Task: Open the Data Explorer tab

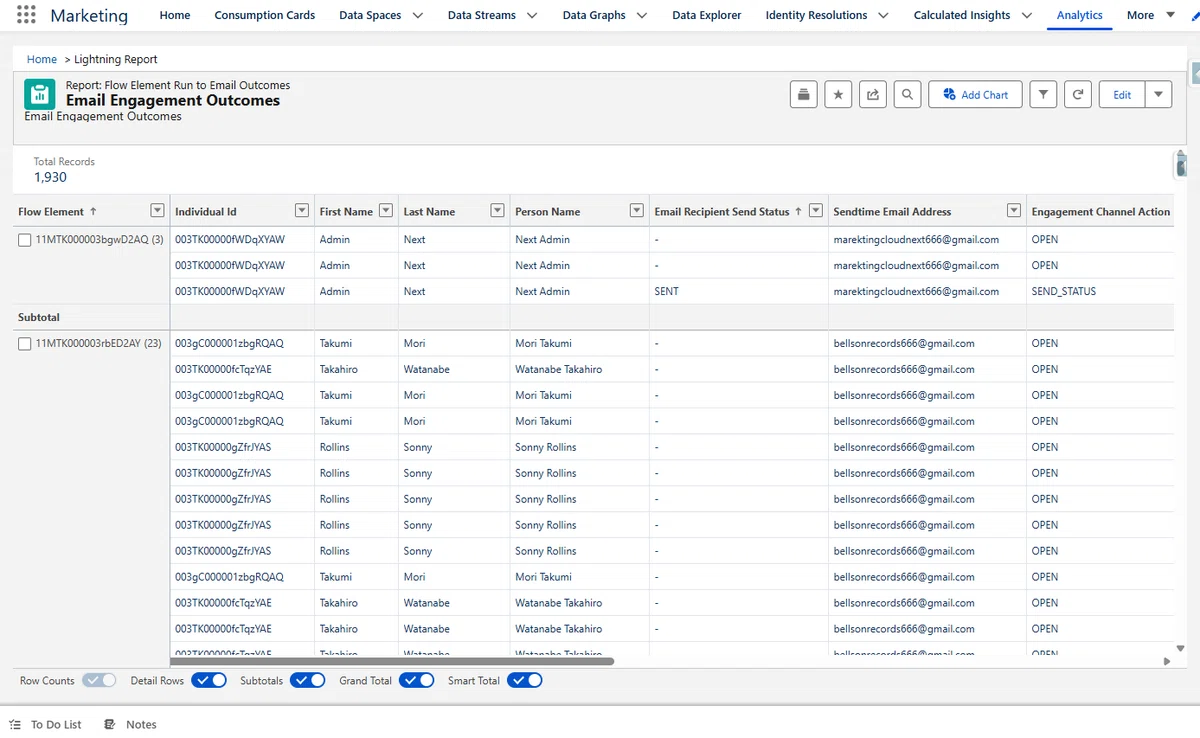Action: click(x=707, y=15)
